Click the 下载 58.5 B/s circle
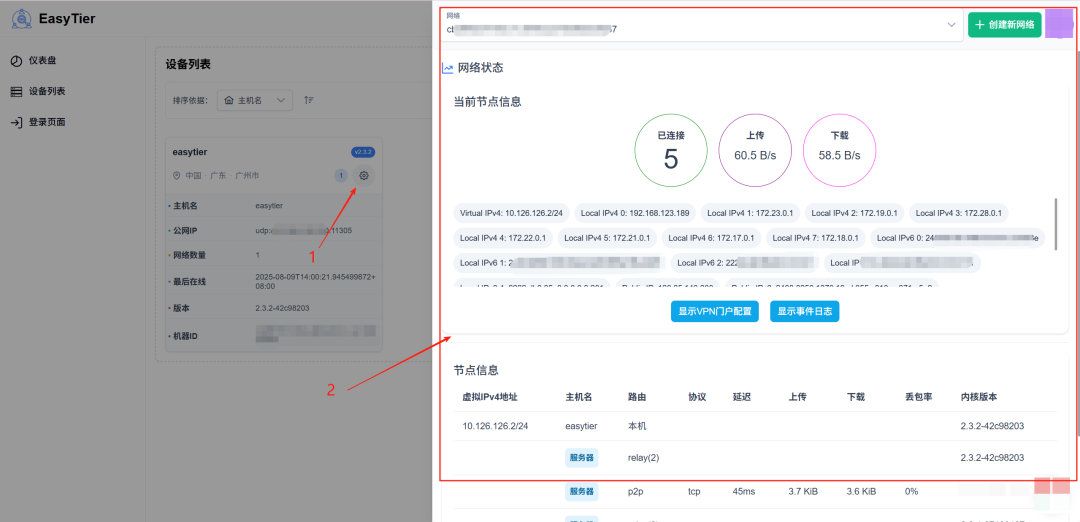1080x522 pixels. click(839, 150)
